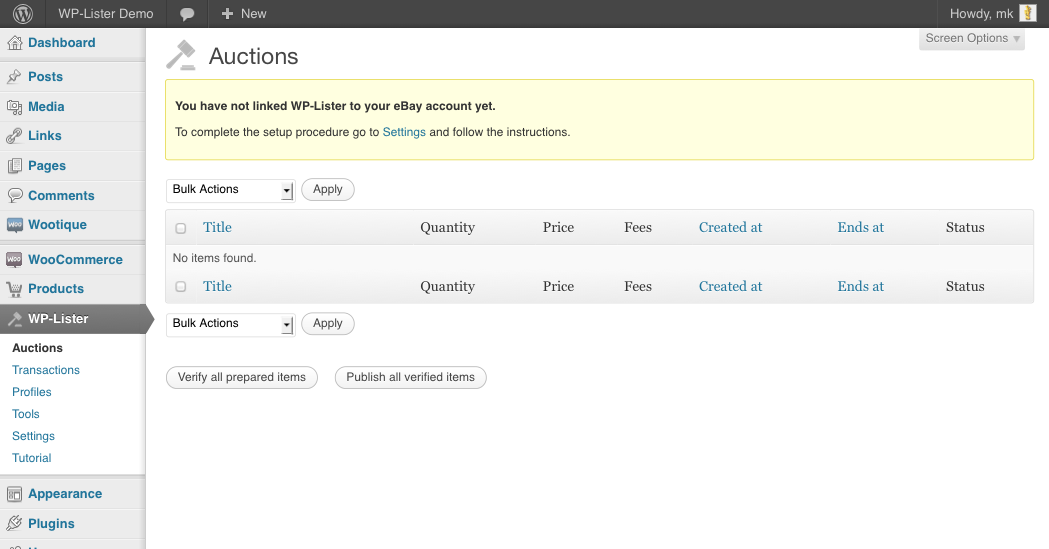
Task: Click the Pages document icon
Action: click(x=15, y=166)
